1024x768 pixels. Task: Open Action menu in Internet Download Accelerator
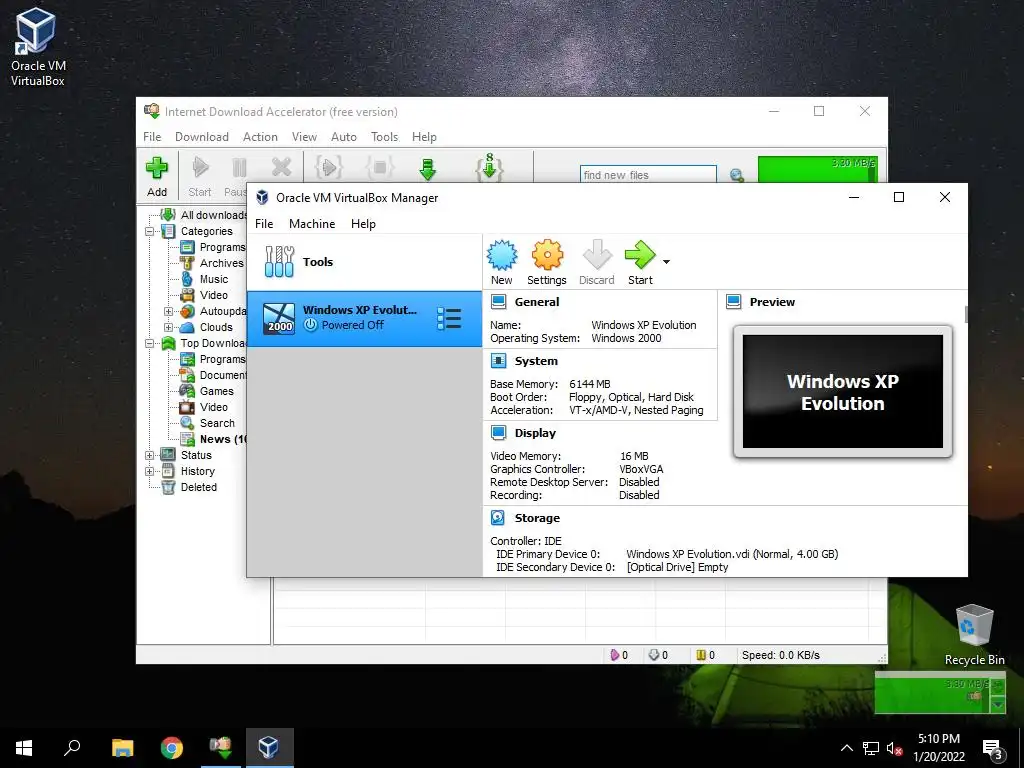point(260,136)
